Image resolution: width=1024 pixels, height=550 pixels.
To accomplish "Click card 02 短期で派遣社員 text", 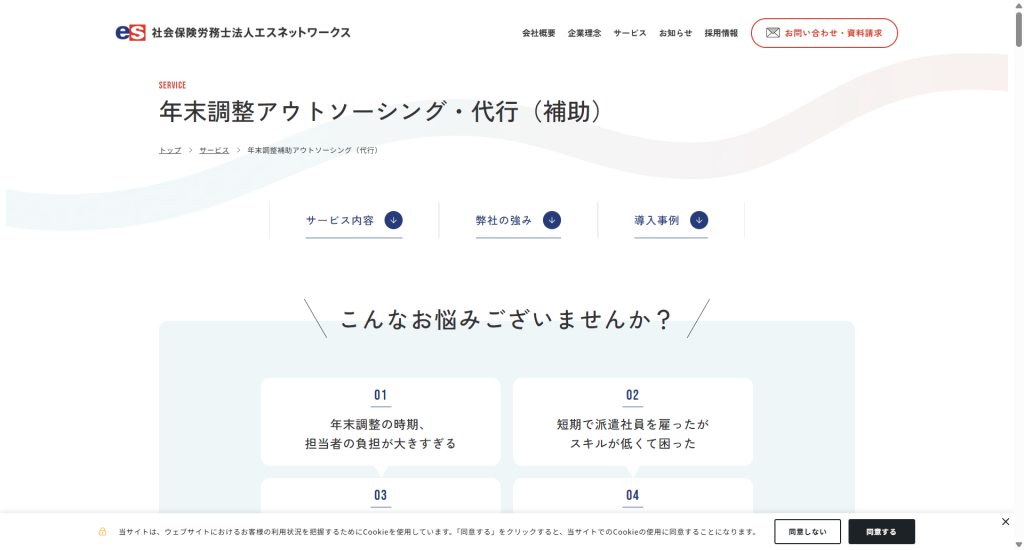I will click(x=633, y=434).
